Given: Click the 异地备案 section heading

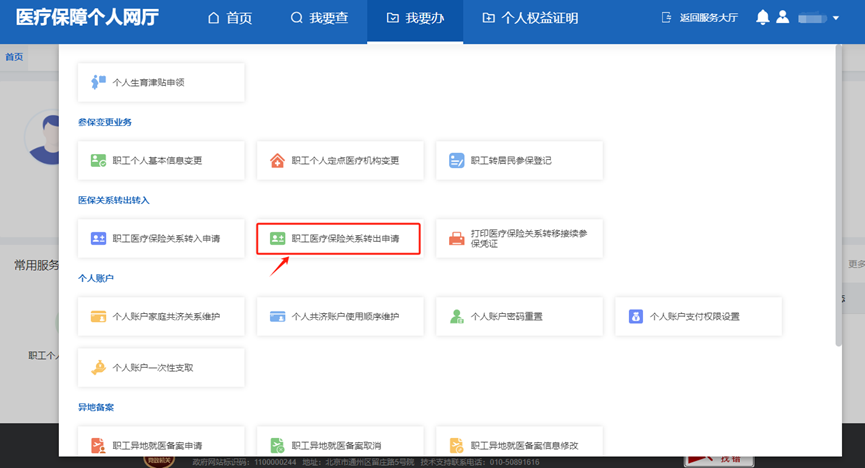Looking at the screenshot, I should pyautogui.click(x=96, y=407).
